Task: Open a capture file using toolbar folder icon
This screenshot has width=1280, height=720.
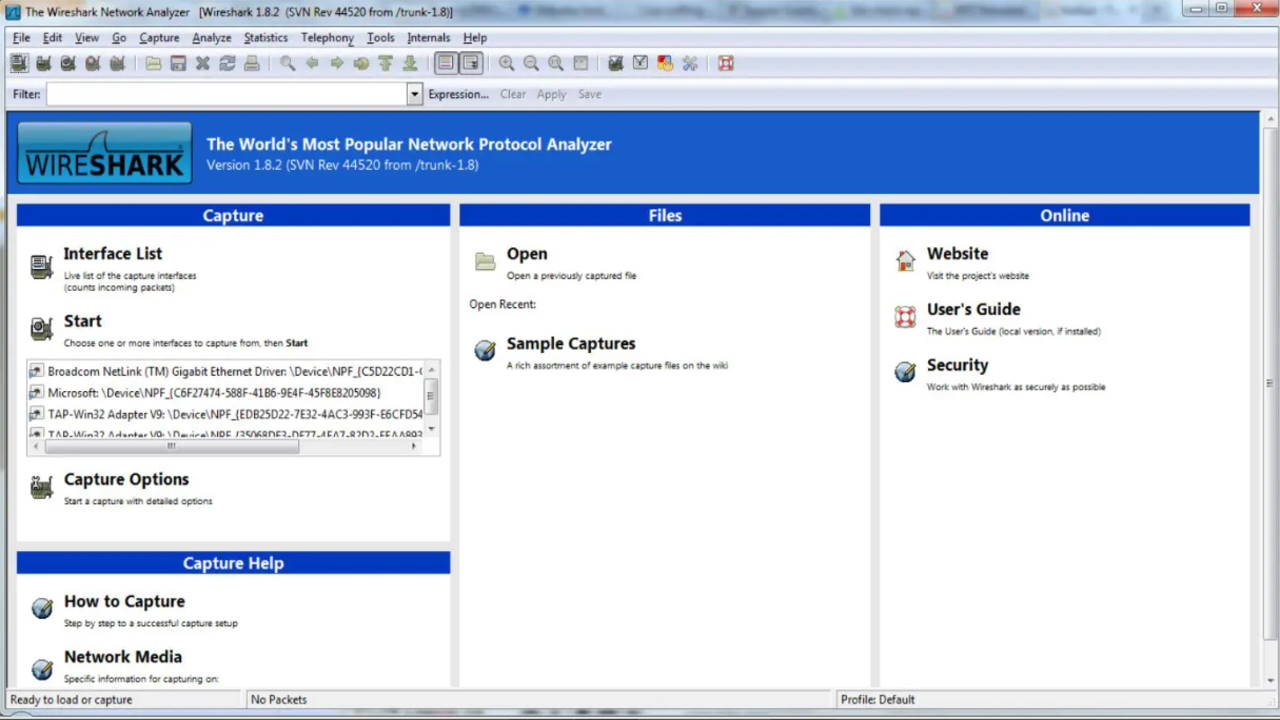Action: (153, 63)
